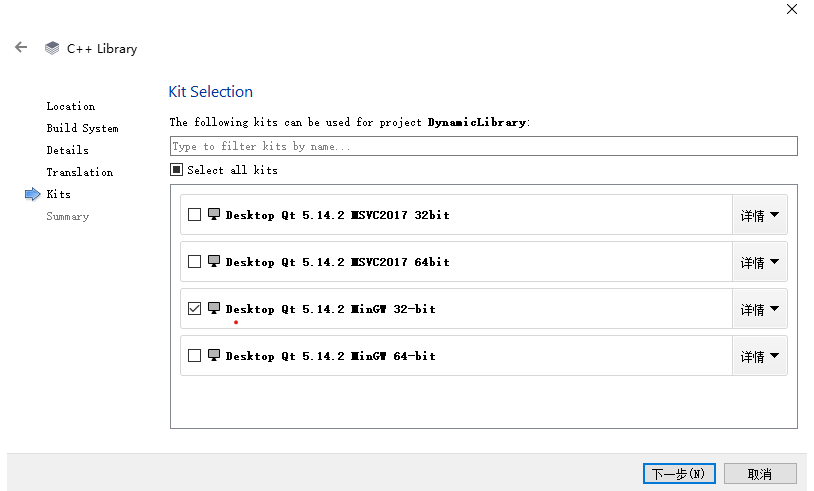Viewport: 814px width, 491px height.
Task: Click monitor icon of MinGW 64-bit kit
Action: 214,355
